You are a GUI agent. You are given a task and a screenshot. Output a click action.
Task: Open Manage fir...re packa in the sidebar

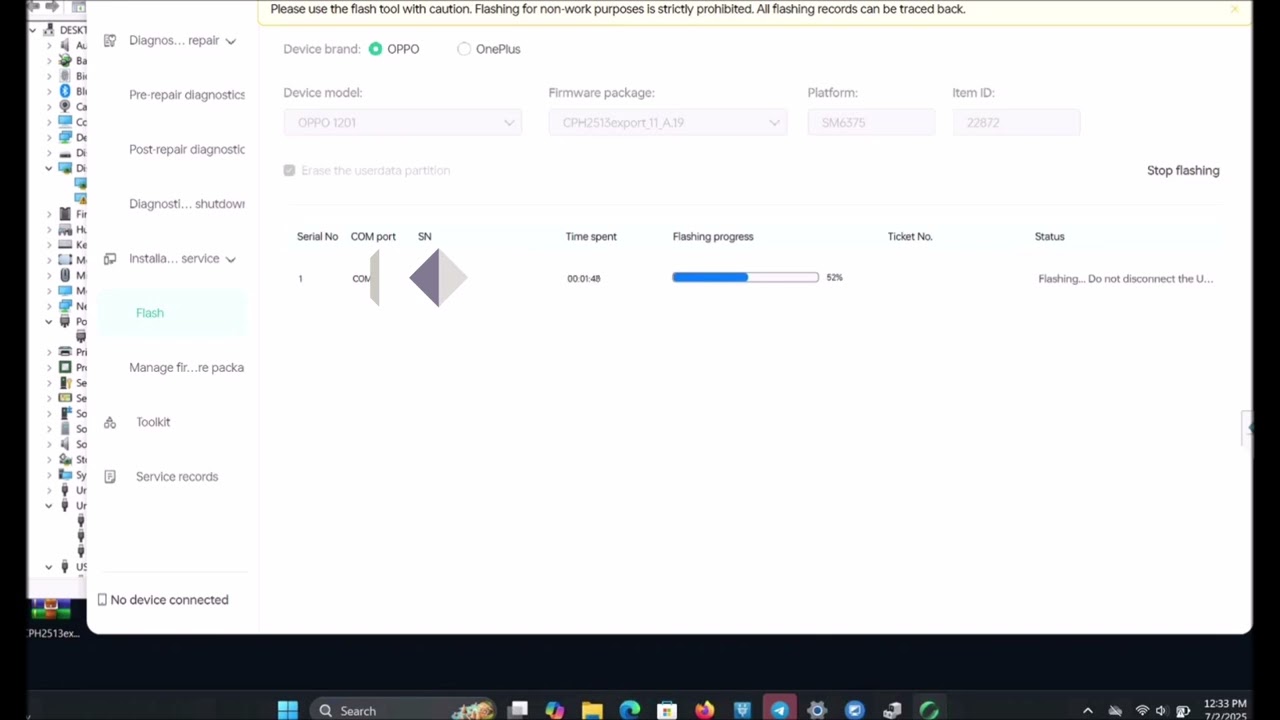point(186,368)
